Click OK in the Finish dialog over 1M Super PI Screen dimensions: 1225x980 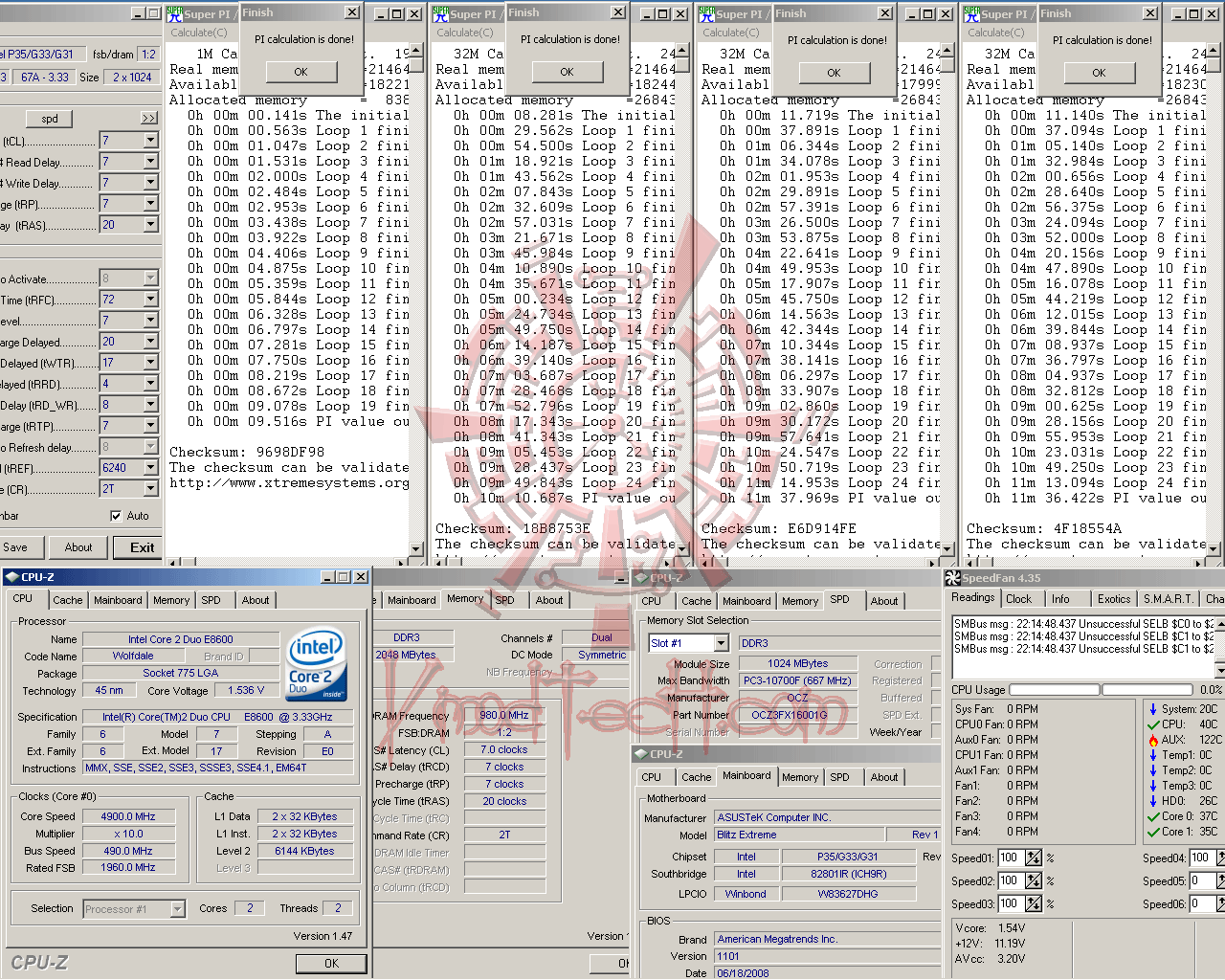point(301,72)
